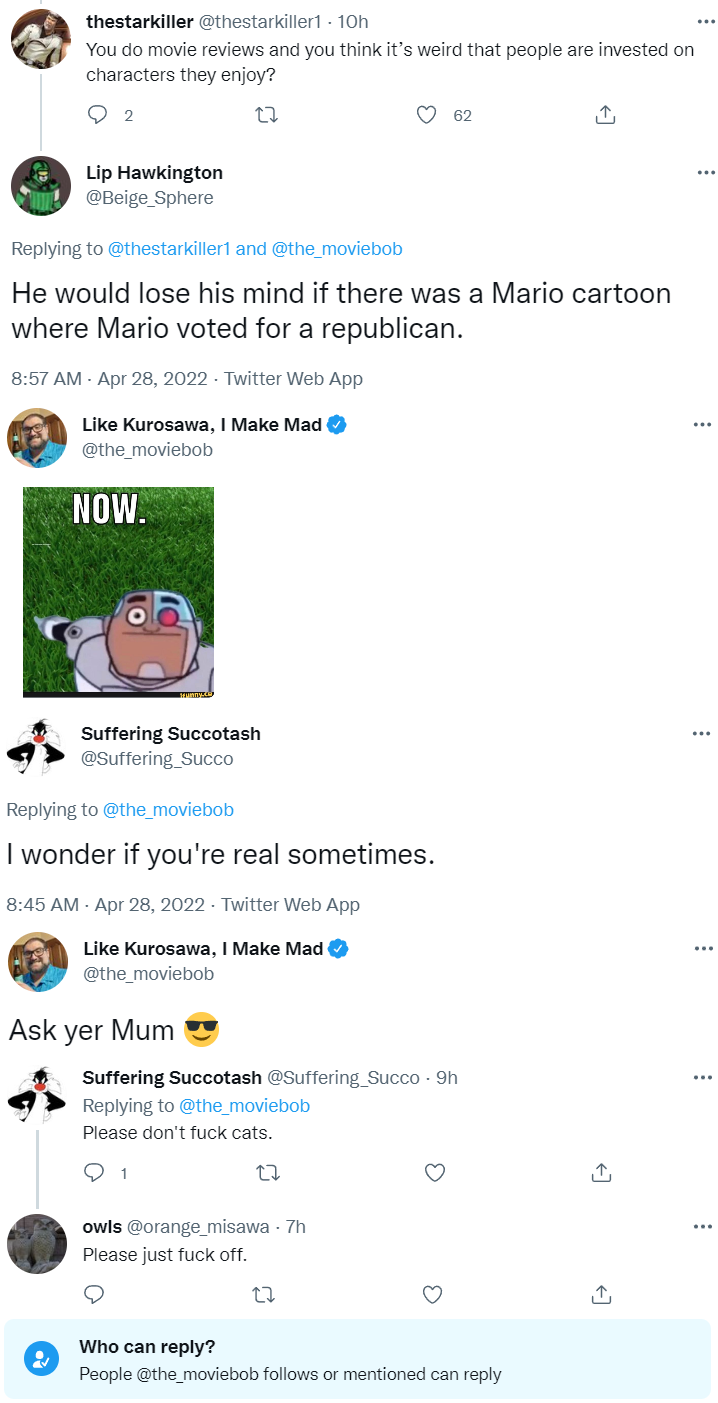Open more options for Lip Hawkington's tweet
The image size is (718, 1403).
pyautogui.click(x=705, y=173)
